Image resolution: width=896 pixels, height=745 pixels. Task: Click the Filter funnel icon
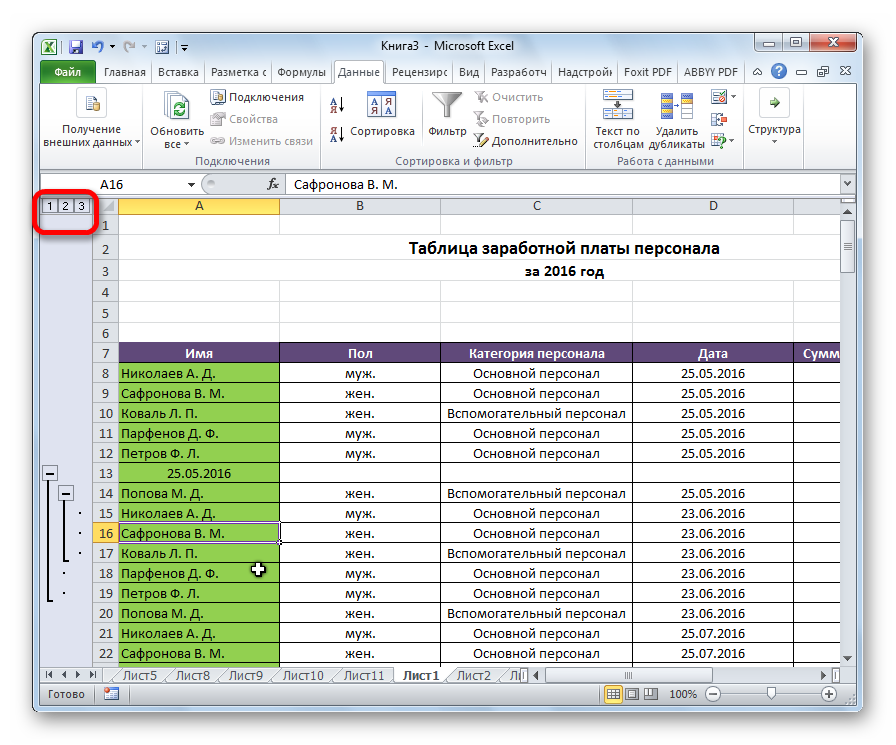click(x=446, y=105)
